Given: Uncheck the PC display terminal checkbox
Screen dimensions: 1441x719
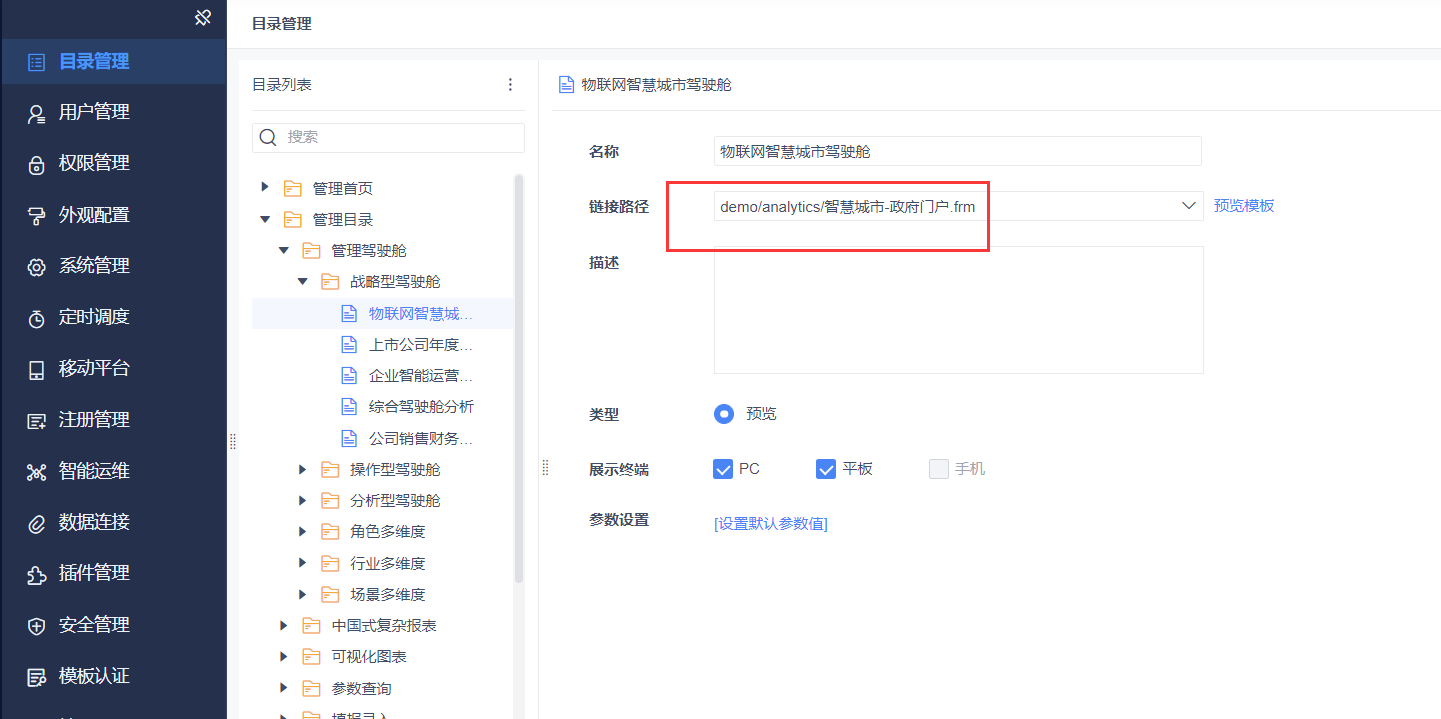Looking at the screenshot, I should point(723,469).
